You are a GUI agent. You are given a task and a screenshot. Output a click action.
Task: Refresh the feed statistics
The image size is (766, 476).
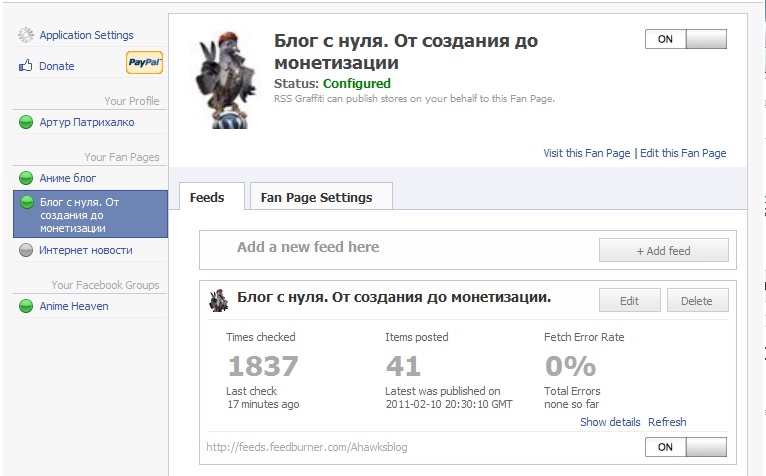click(x=667, y=422)
